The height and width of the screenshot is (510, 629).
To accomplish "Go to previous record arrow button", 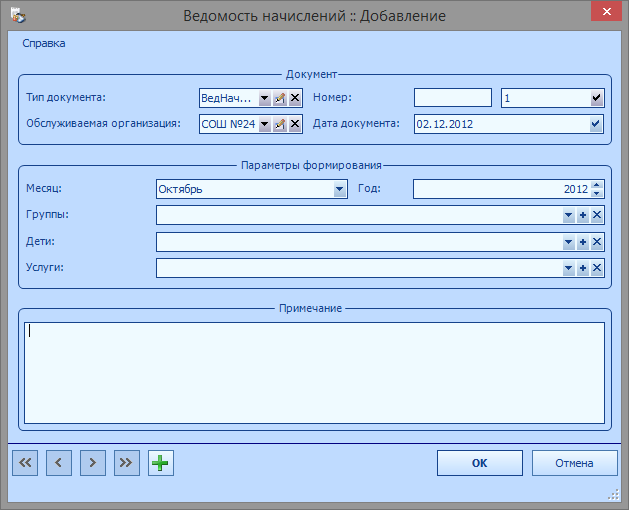I will point(59,463).
